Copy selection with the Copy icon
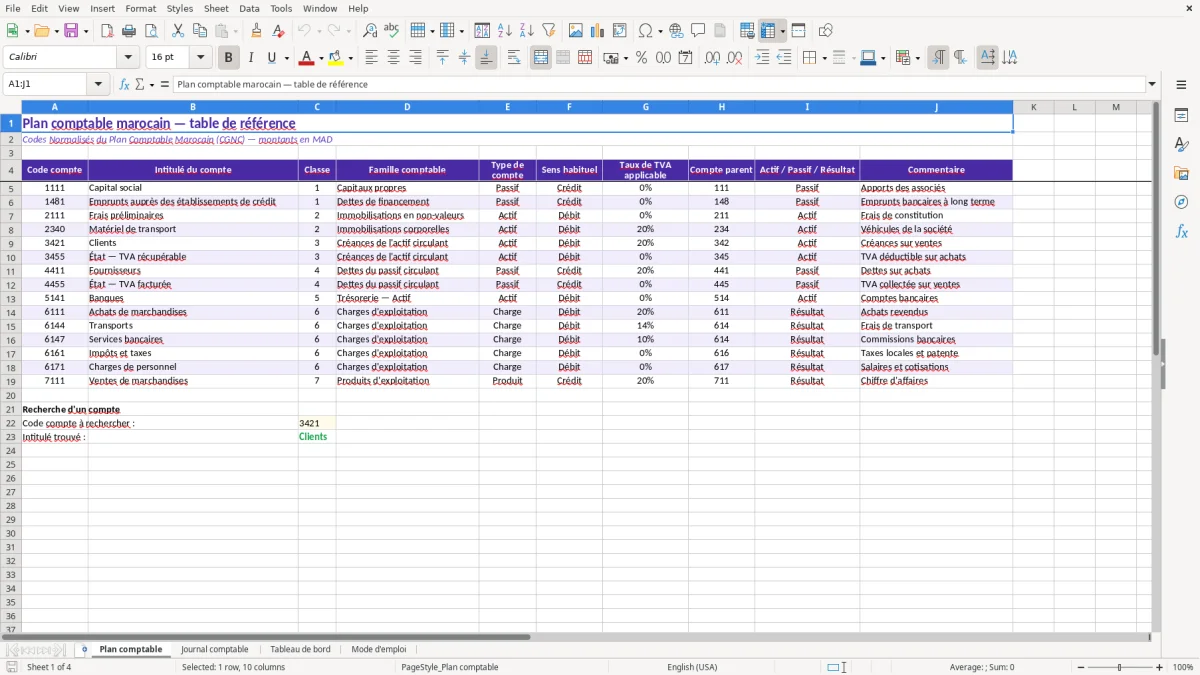This screenshot has width=1200, height=675. [x=199, y=31]
